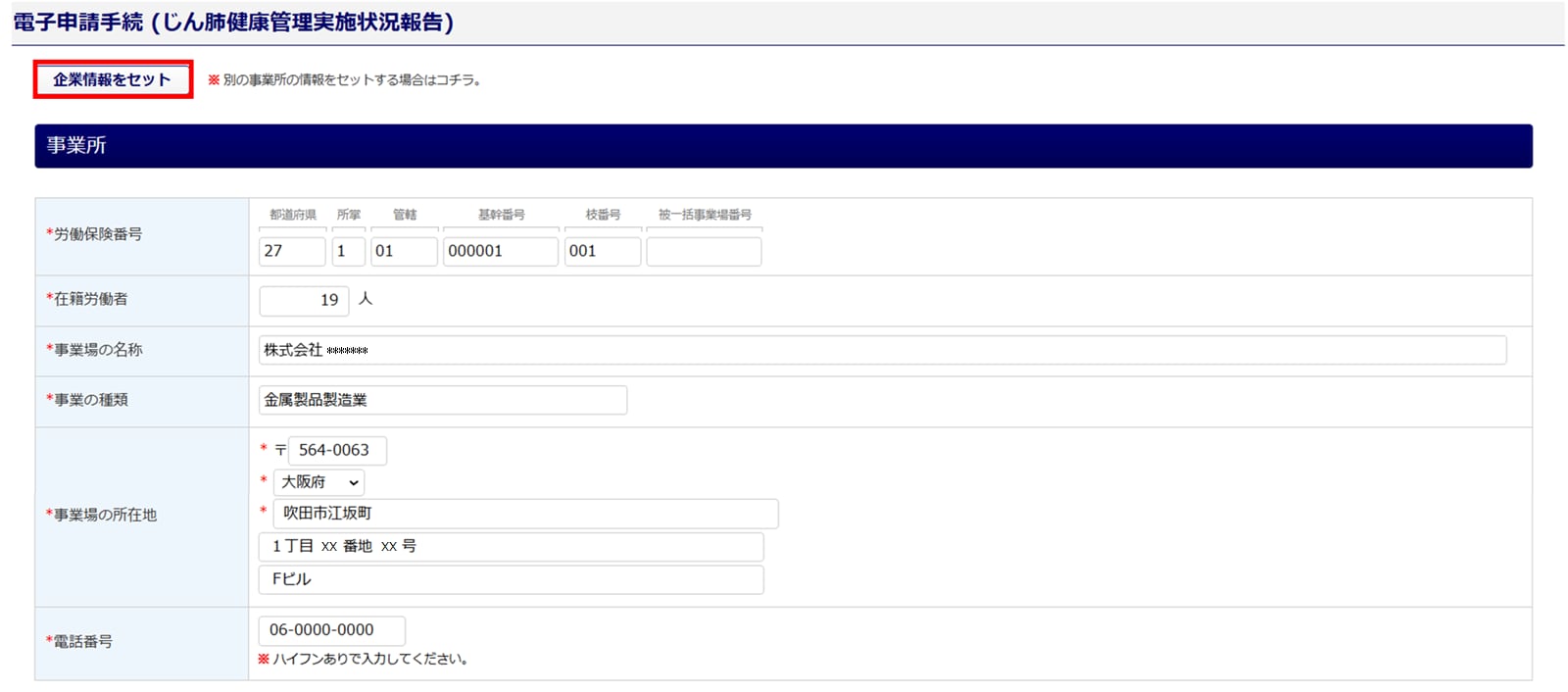Click the 事業所 section header bar
The image size is (1568, 692).
[x=783, y=146]
